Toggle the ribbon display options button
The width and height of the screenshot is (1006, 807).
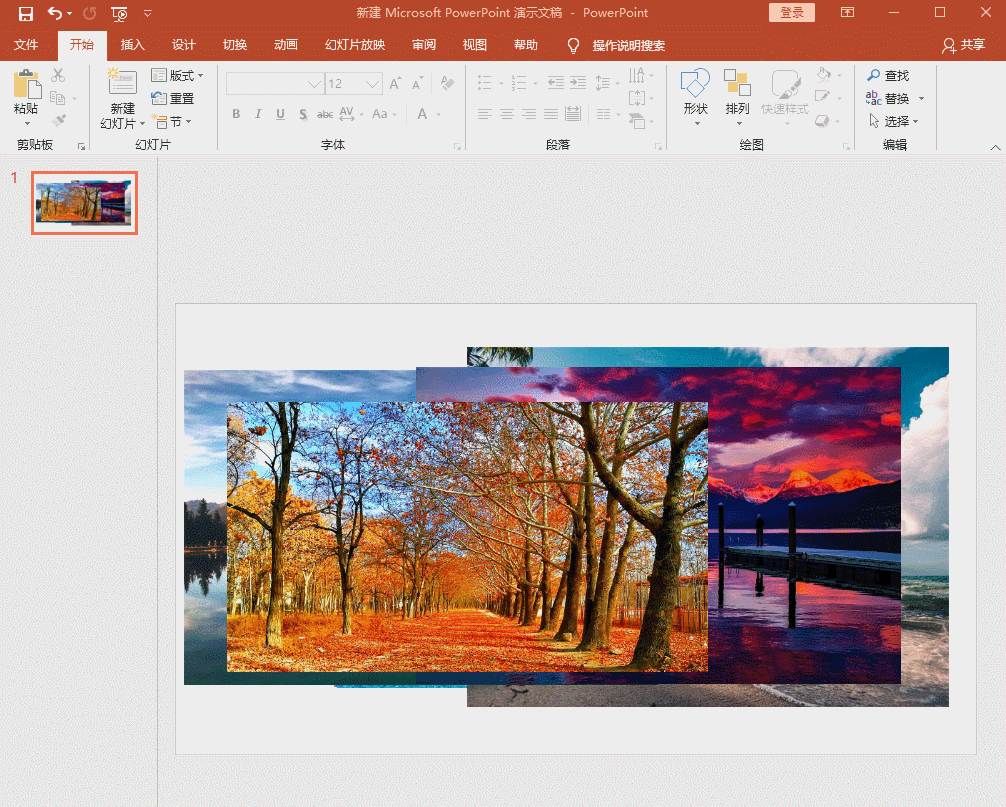[847, 13]
